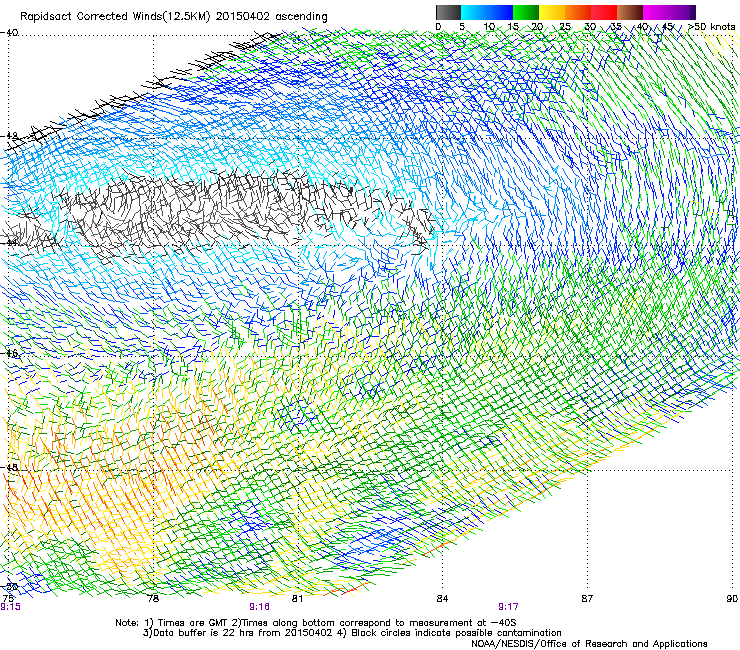740x650 pixels.
Task: Select the gray 0-5 knots color swatch
Action: coord(448,12)
